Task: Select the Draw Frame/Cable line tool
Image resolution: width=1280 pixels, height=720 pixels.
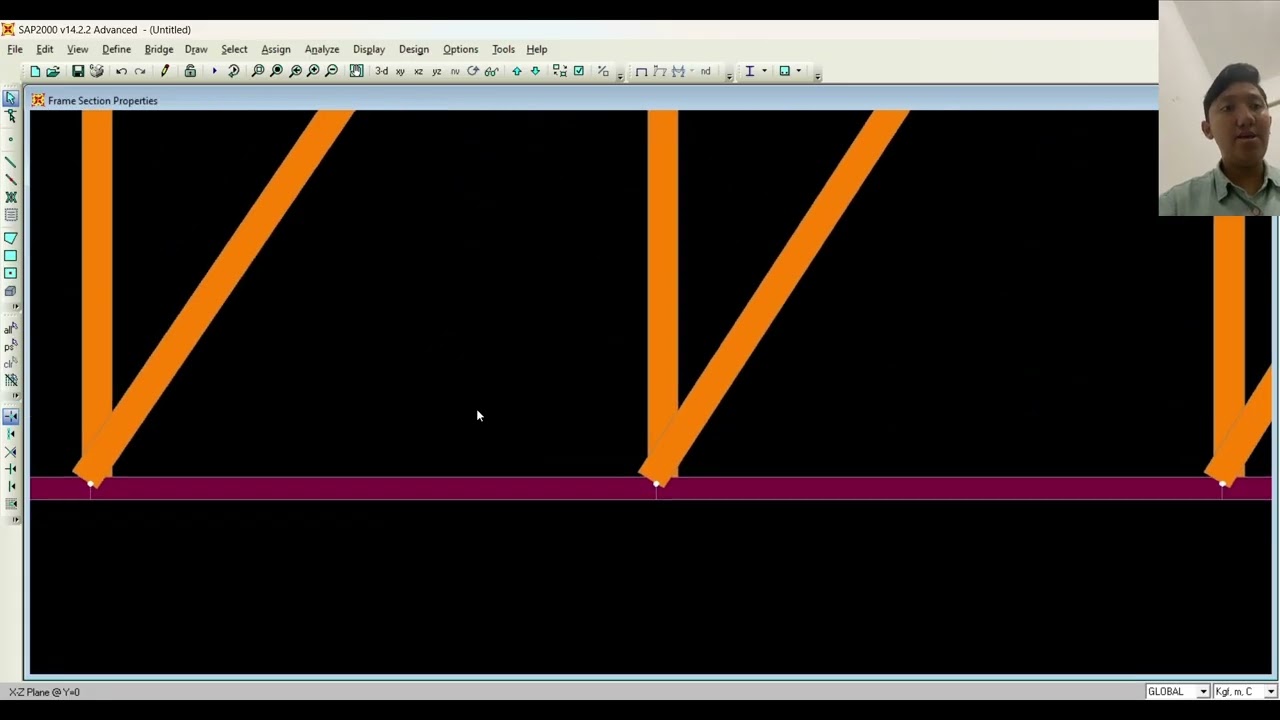Action: (x=11, y=162)
